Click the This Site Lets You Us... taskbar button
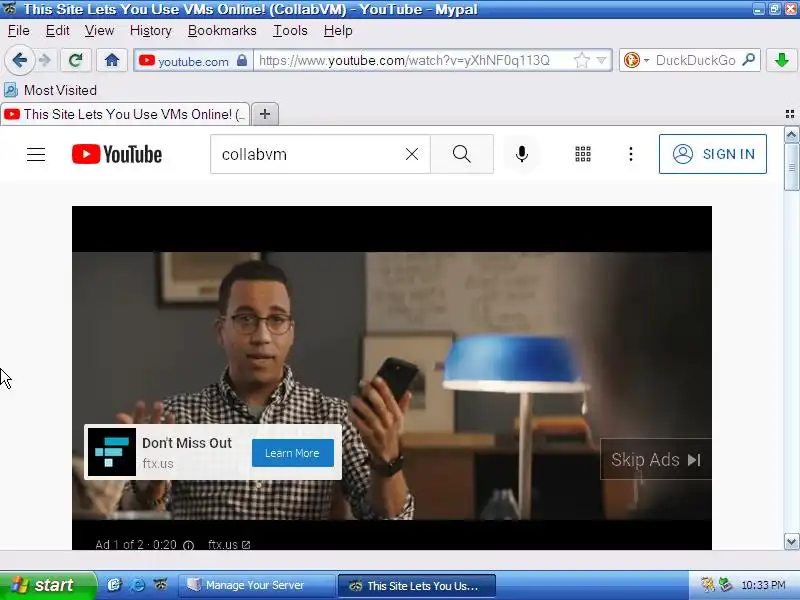The height and width of the screenshot is (600, 800). (416, 585)
